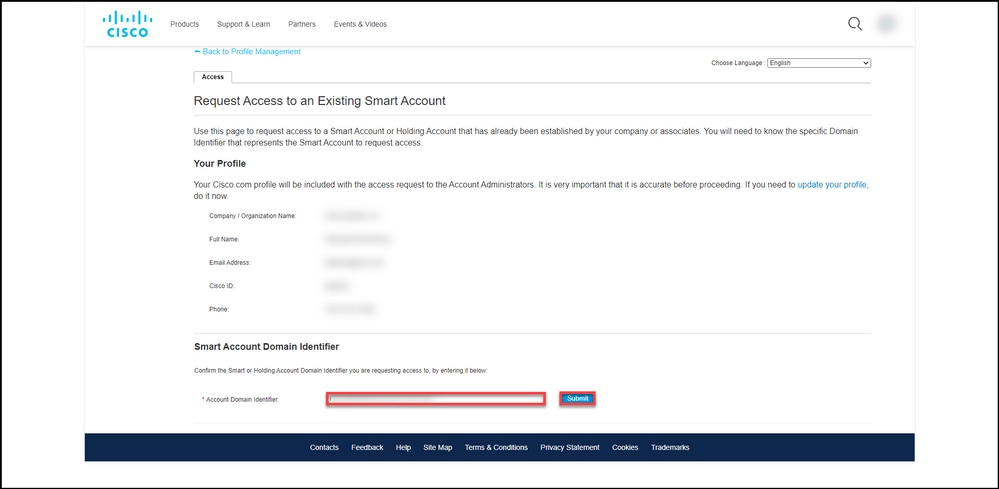Viewport: 999px width, 489px height.
Task: Open the search magnifier icon
Action: tap(854, 24)
